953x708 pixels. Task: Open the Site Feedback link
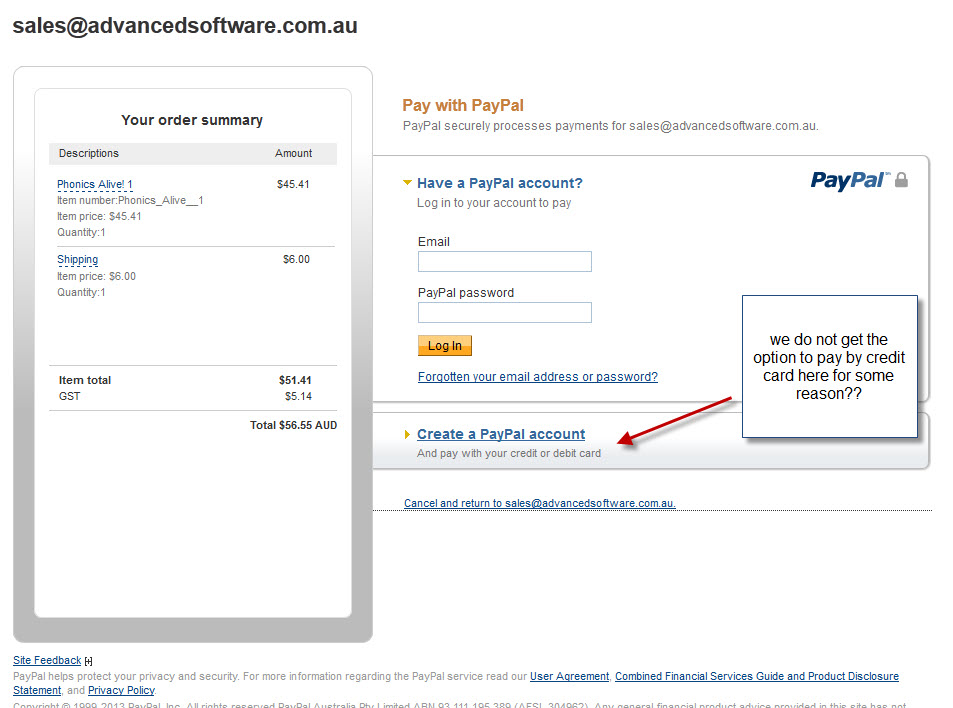point(47,661)
